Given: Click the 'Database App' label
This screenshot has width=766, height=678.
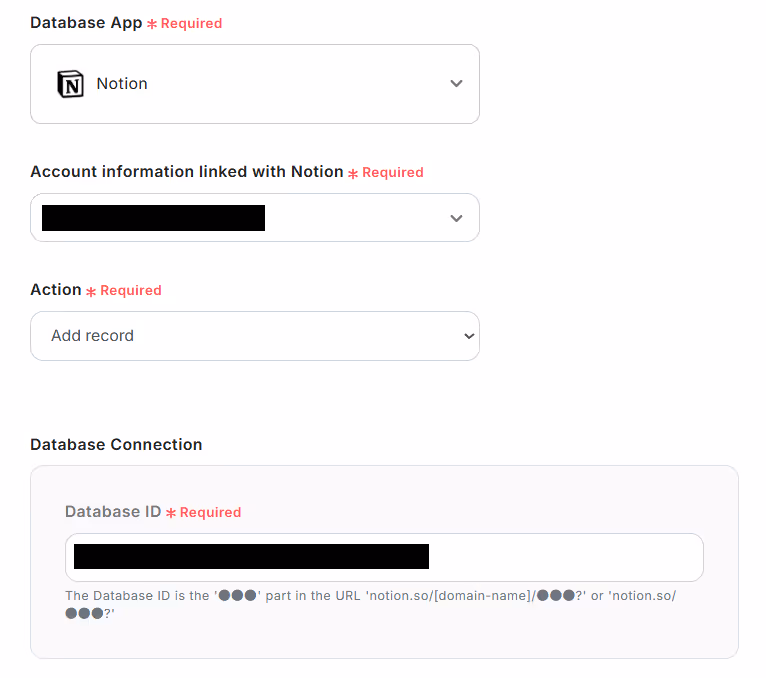Looking at the screenshot, I should coord(86,23).
